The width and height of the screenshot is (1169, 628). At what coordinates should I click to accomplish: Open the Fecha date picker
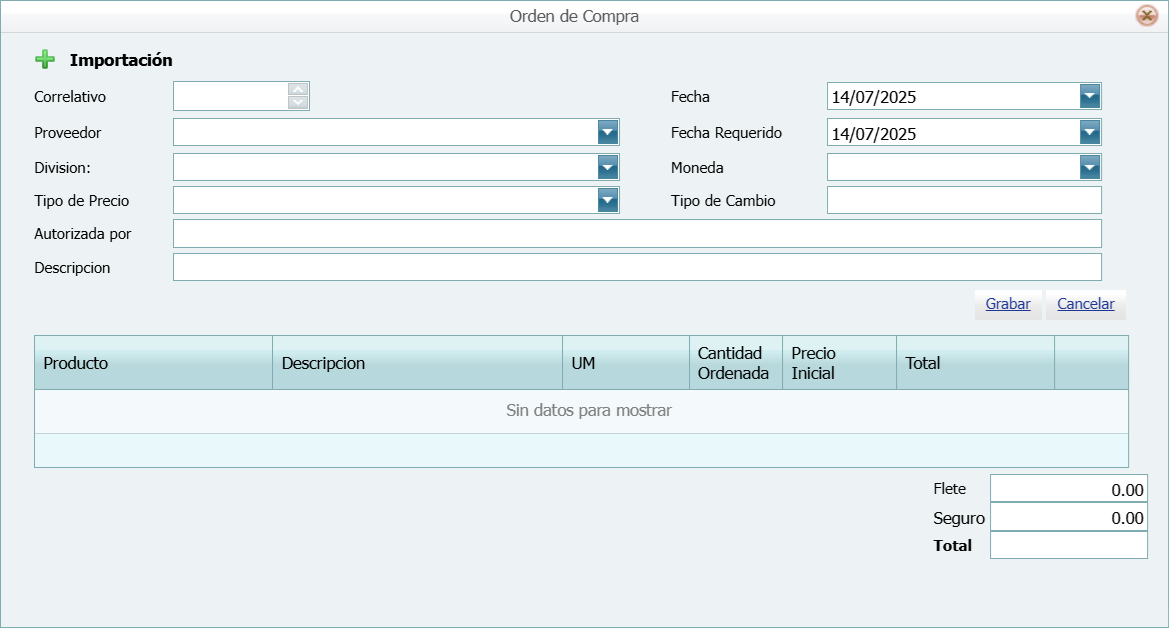click(1090, 96)
